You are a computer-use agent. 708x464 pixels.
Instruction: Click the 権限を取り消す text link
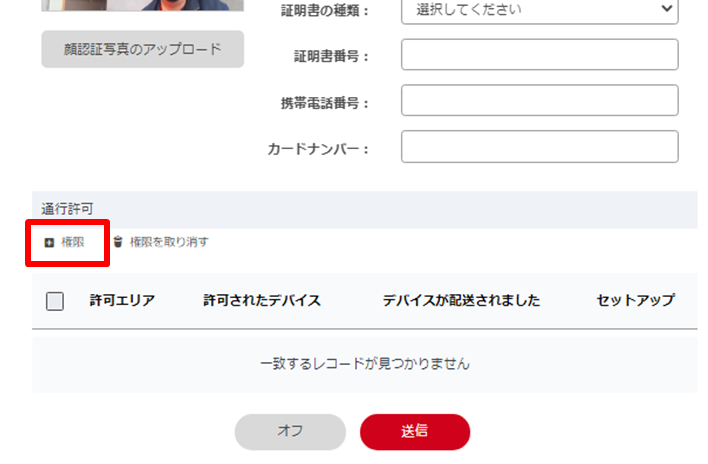[169, 242]
